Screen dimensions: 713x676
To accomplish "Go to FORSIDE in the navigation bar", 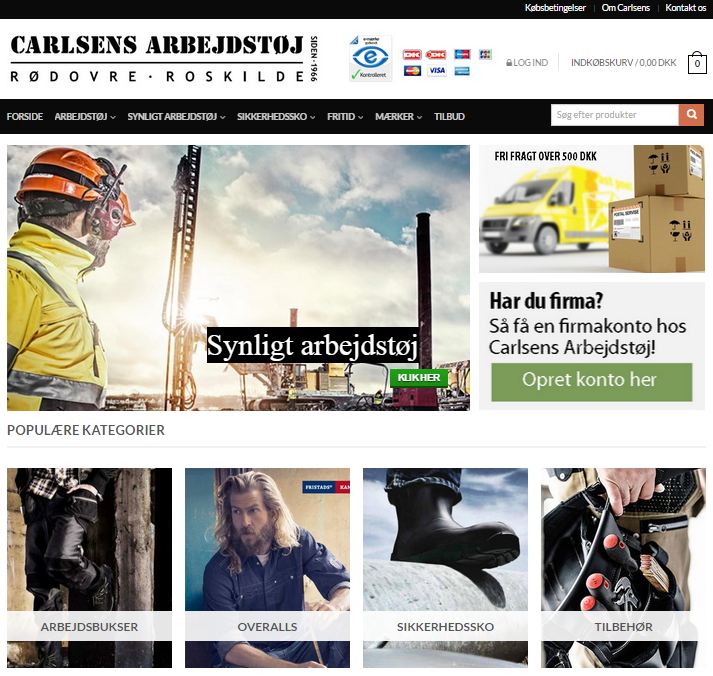I will tap(25, 116).
